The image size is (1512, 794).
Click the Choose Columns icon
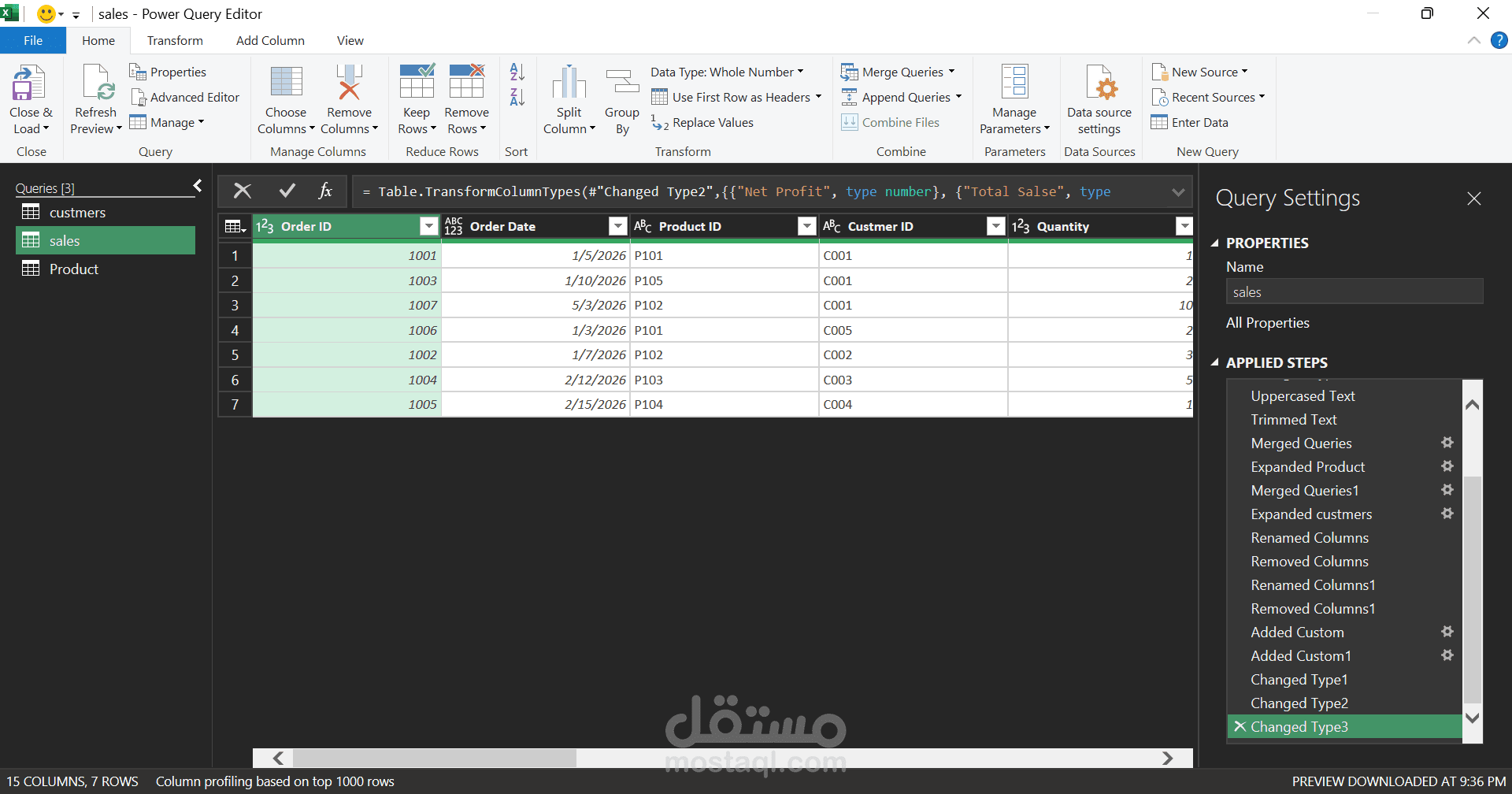pyautogui.click(x=286, y=83)
